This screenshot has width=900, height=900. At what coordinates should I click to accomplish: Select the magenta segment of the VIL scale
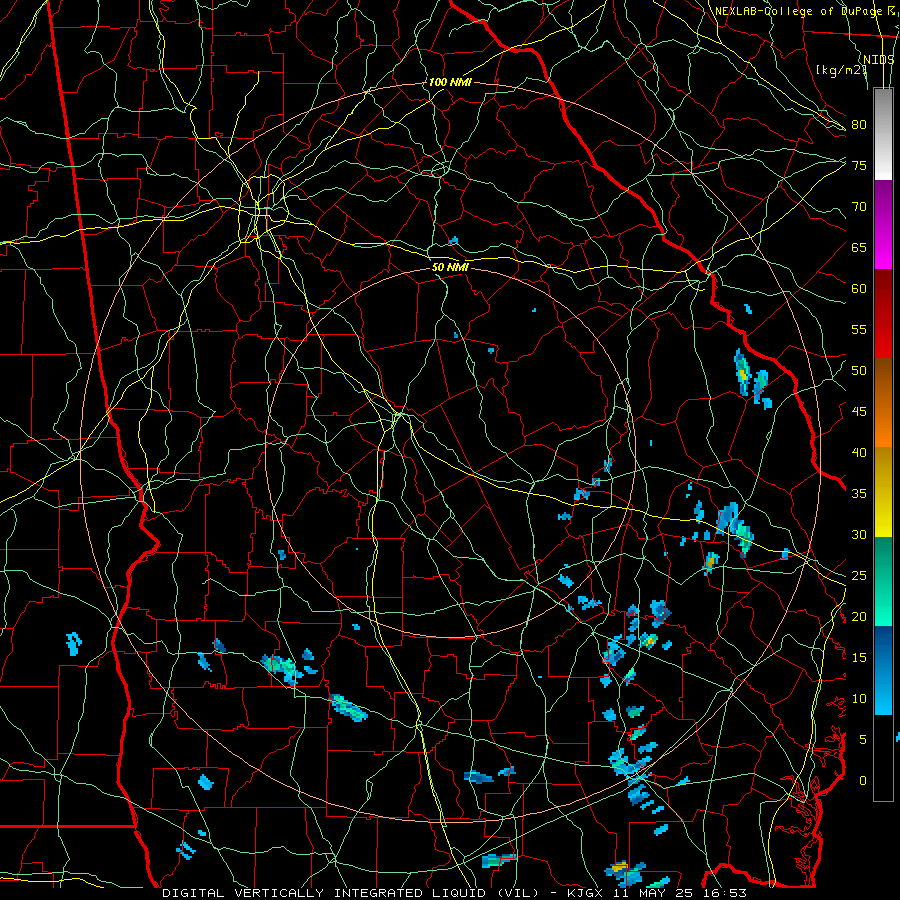[883, 225]
